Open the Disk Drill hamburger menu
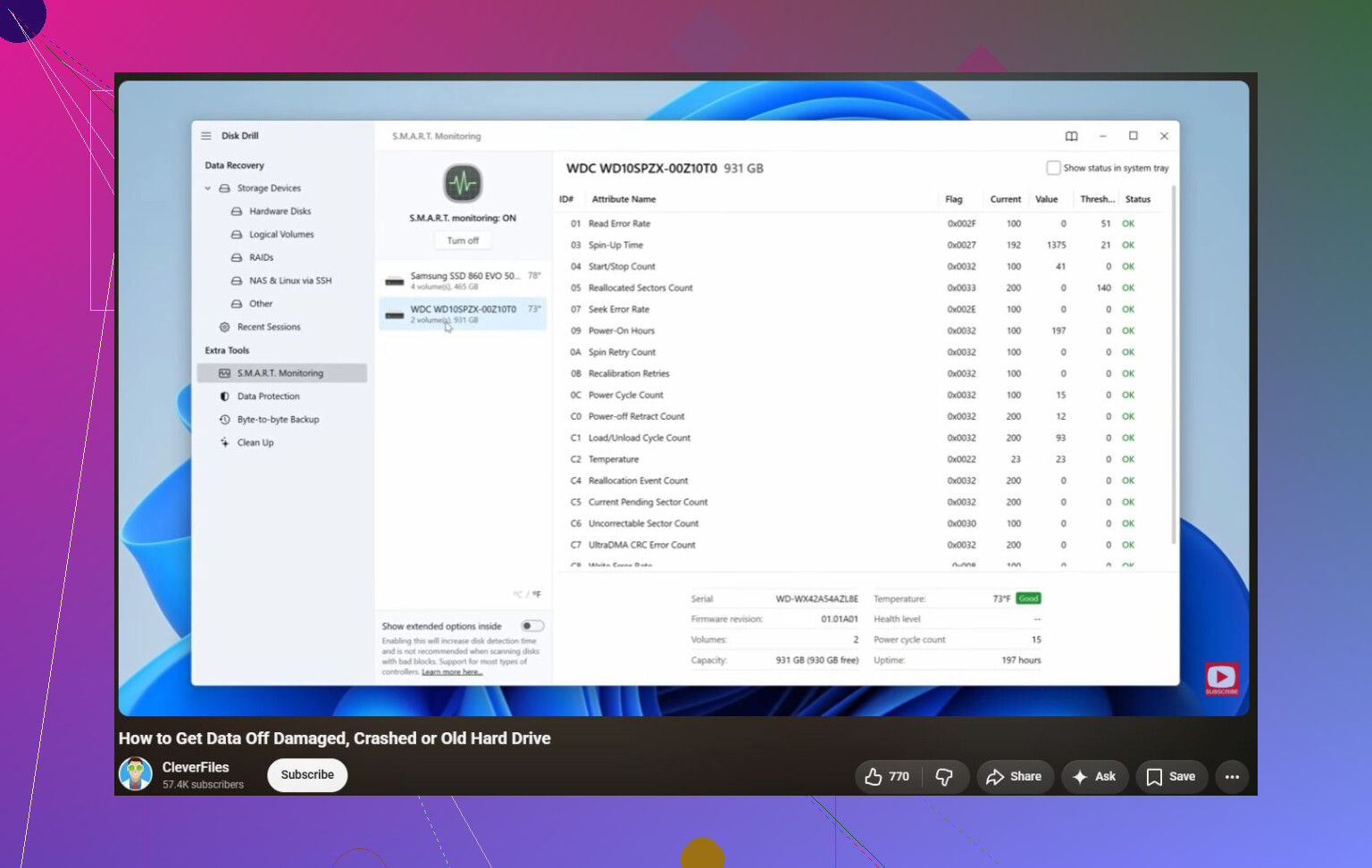The image size is (1372, 868). (206, 136)
